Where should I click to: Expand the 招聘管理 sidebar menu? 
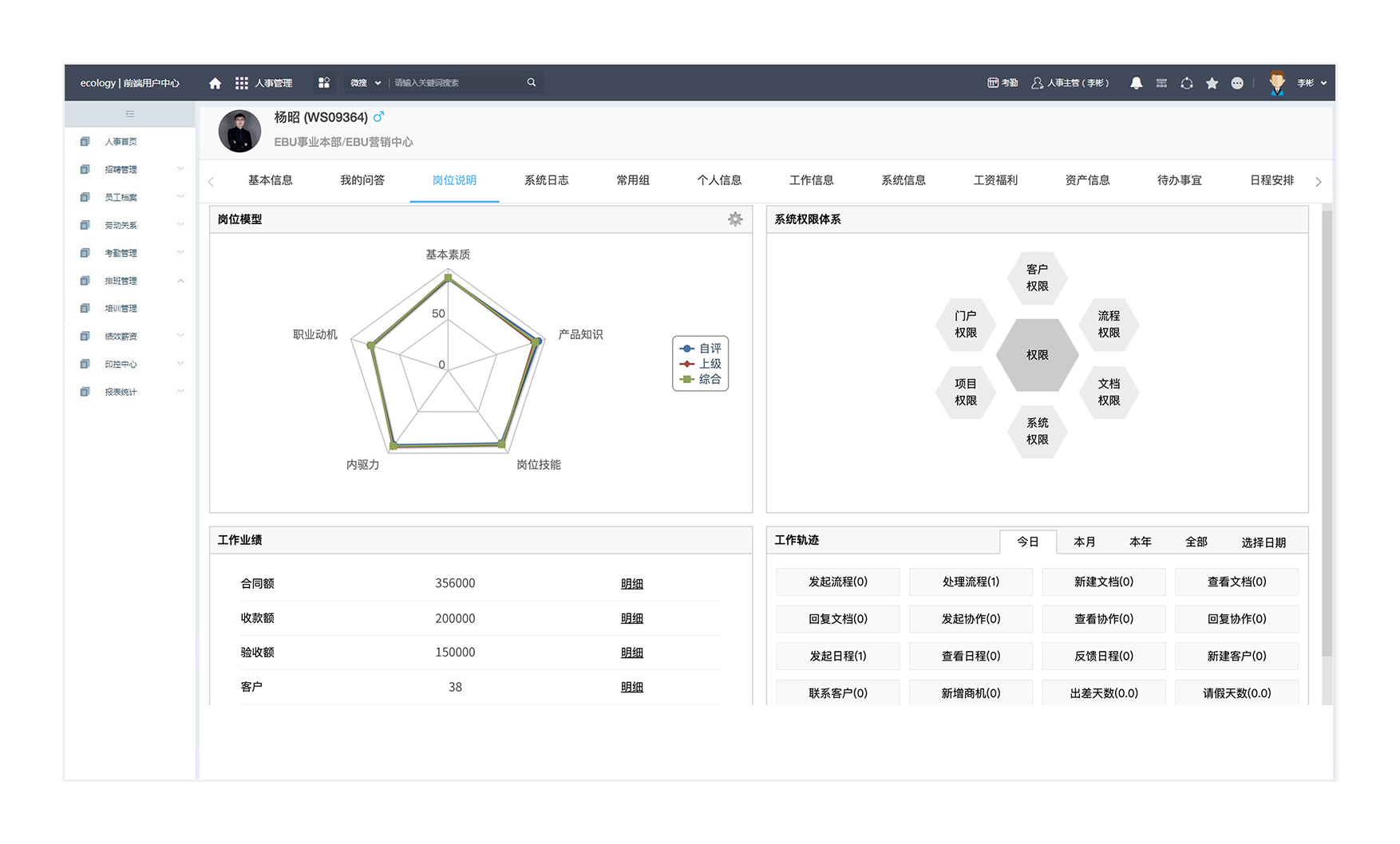point(130,169)
